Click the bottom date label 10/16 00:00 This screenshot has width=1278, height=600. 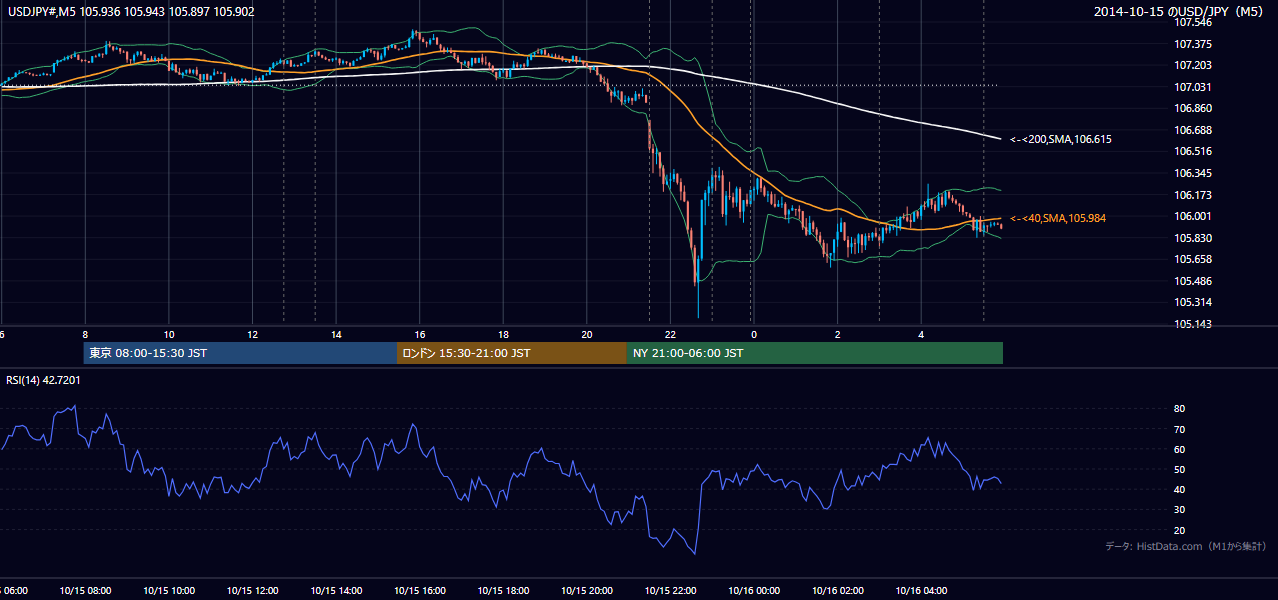pos(754,591)
